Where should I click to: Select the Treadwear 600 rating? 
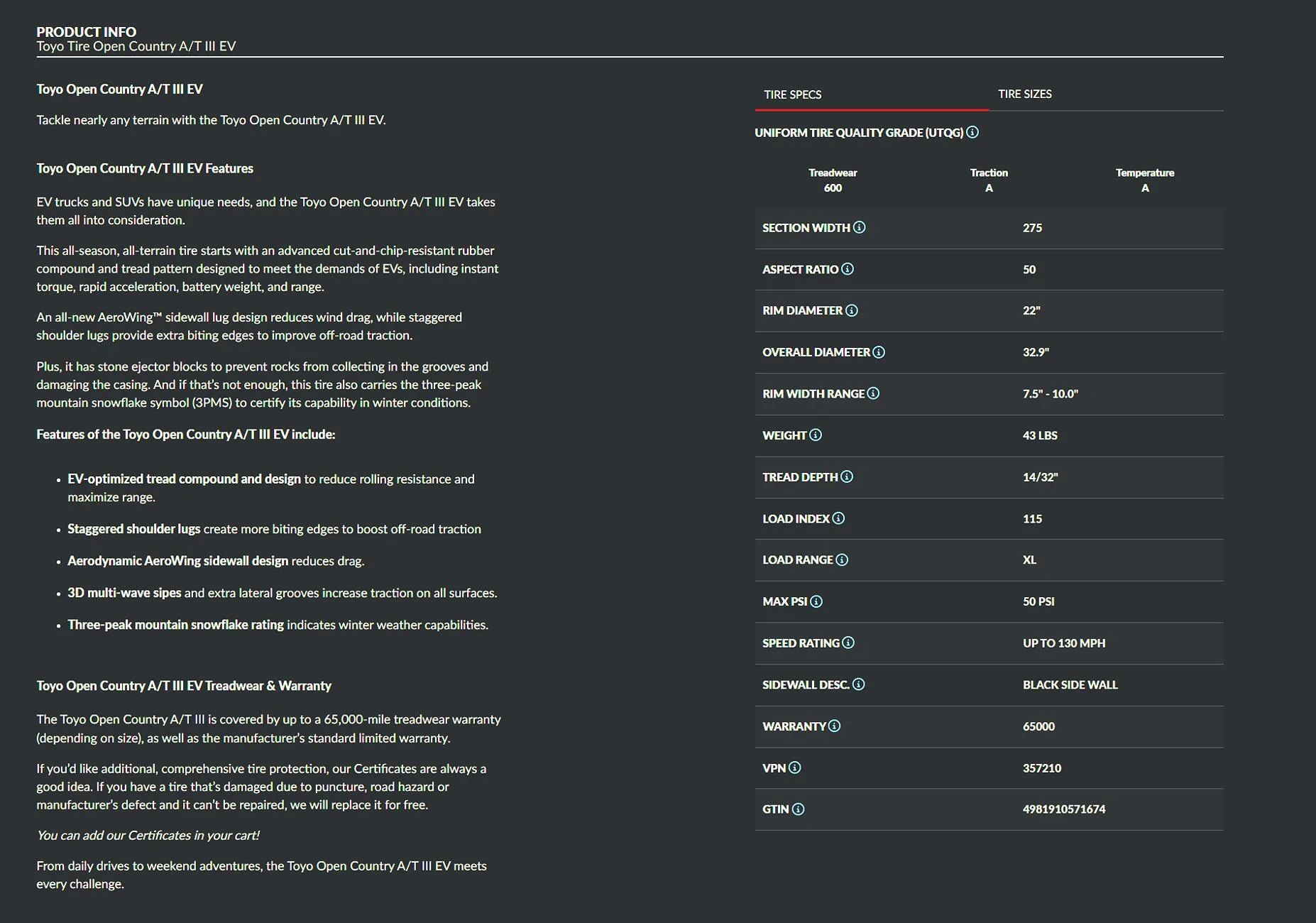tap(833, 180)
